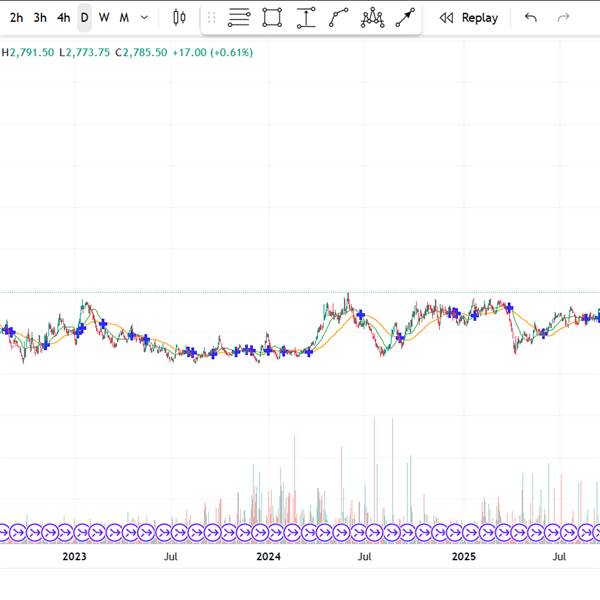Pick the text annotation tool
Viewport: 600px width, 600px height.
[306, 18]
